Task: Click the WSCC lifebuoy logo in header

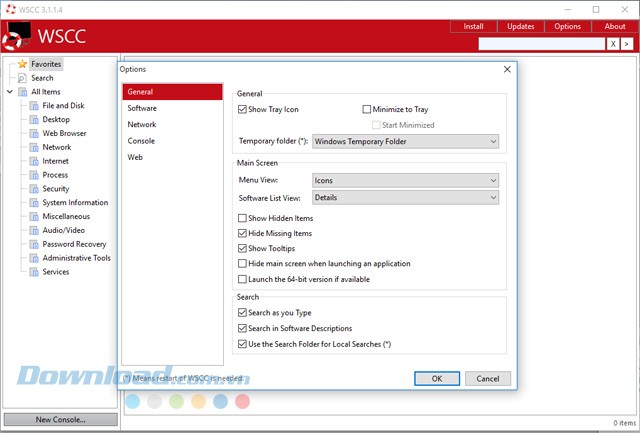Action: (x=16, y=36)
